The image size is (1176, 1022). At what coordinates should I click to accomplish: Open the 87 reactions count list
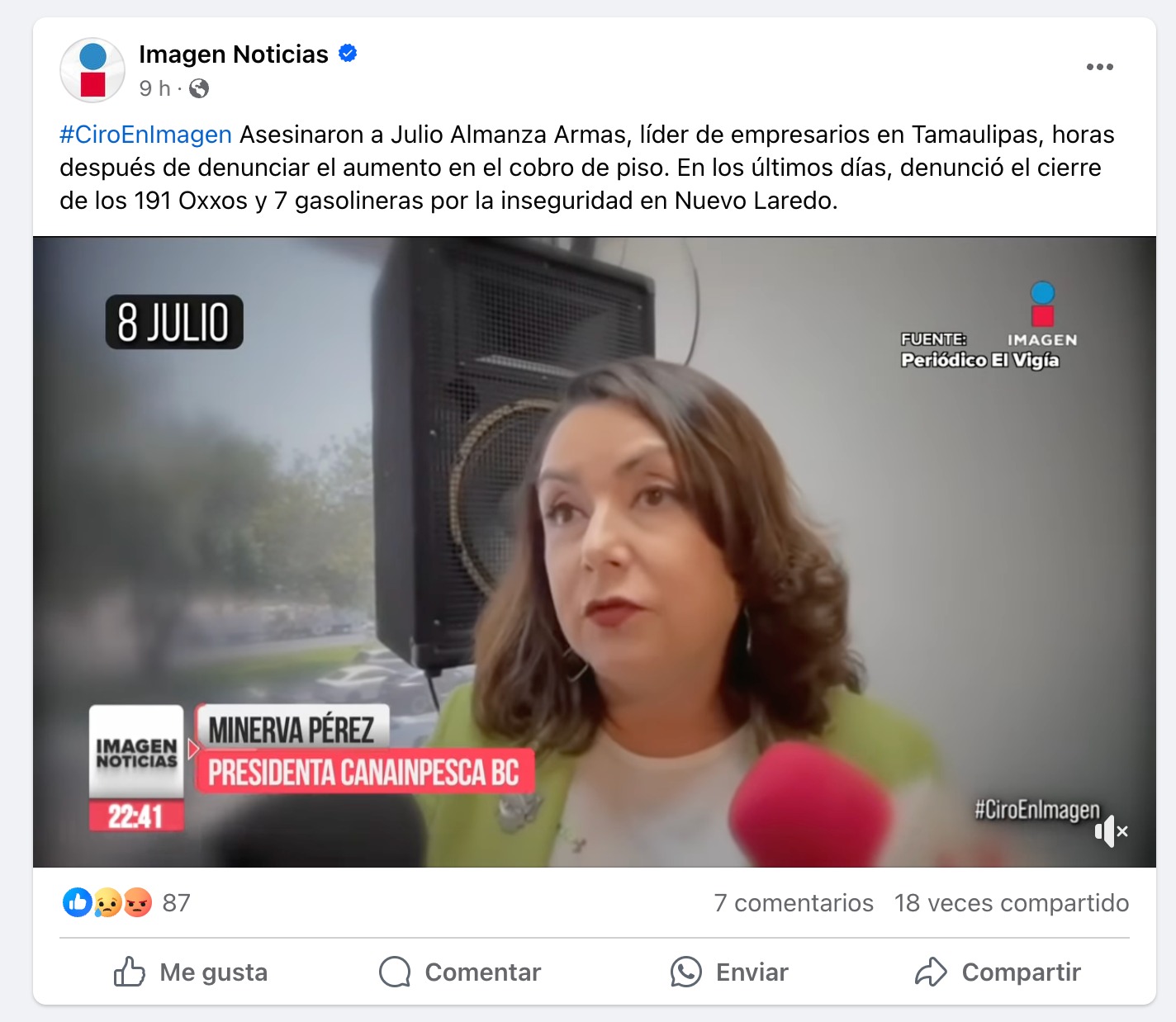tap(177, 903)
